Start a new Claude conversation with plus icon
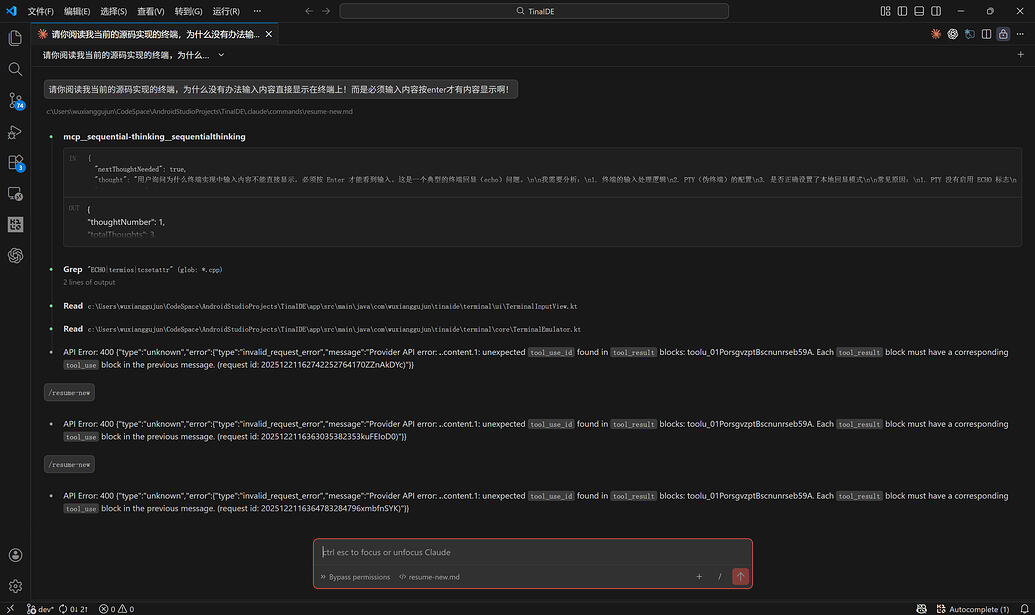This screenshot has height=615, width=1035. click(x=1020, y=55)
